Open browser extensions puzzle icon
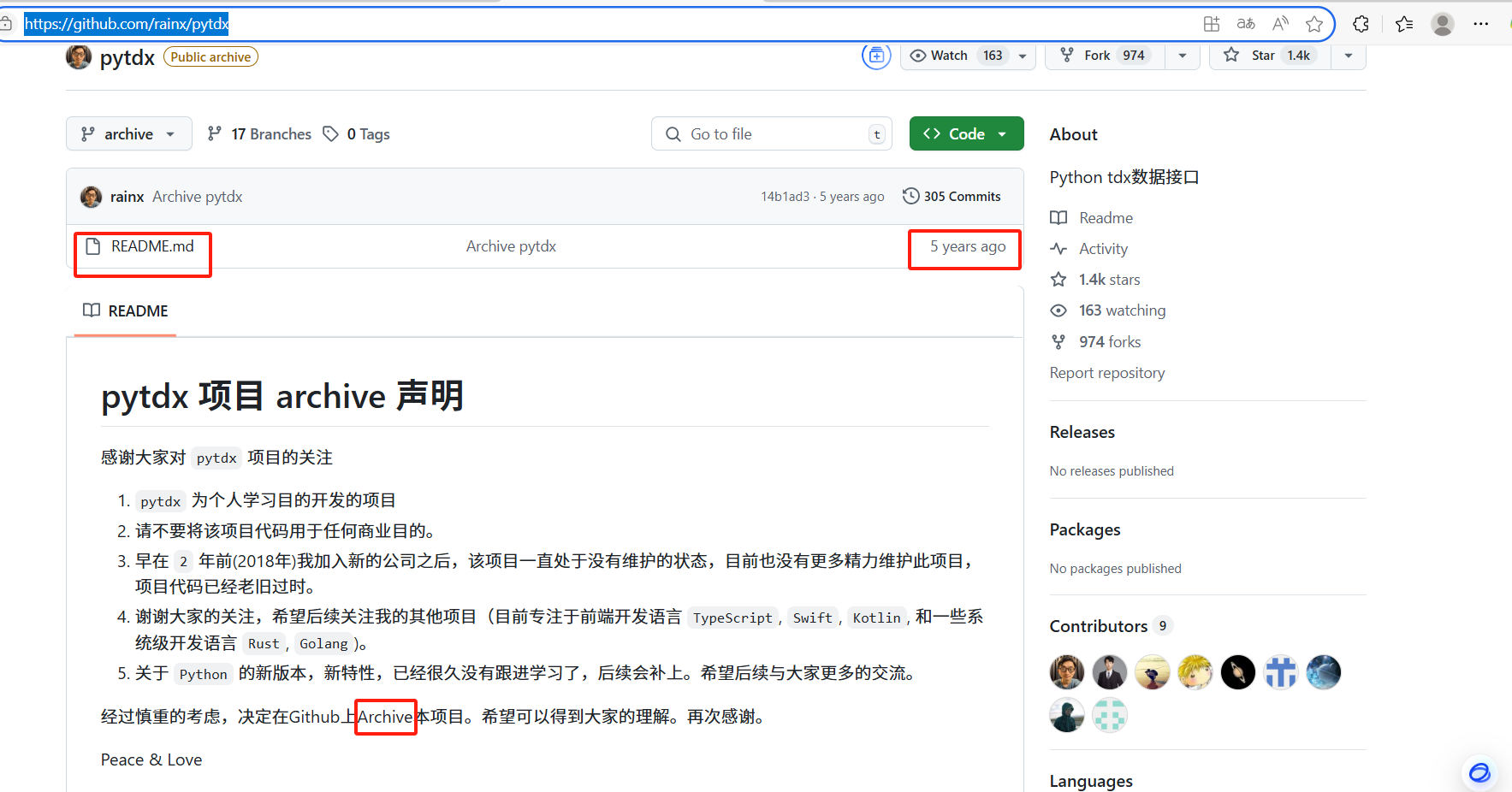The image size is (1512, 792). tap(1361, 24)
